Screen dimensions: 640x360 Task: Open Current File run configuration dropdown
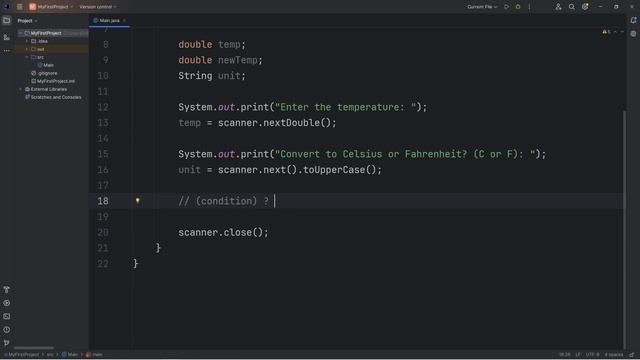point(482,7)
